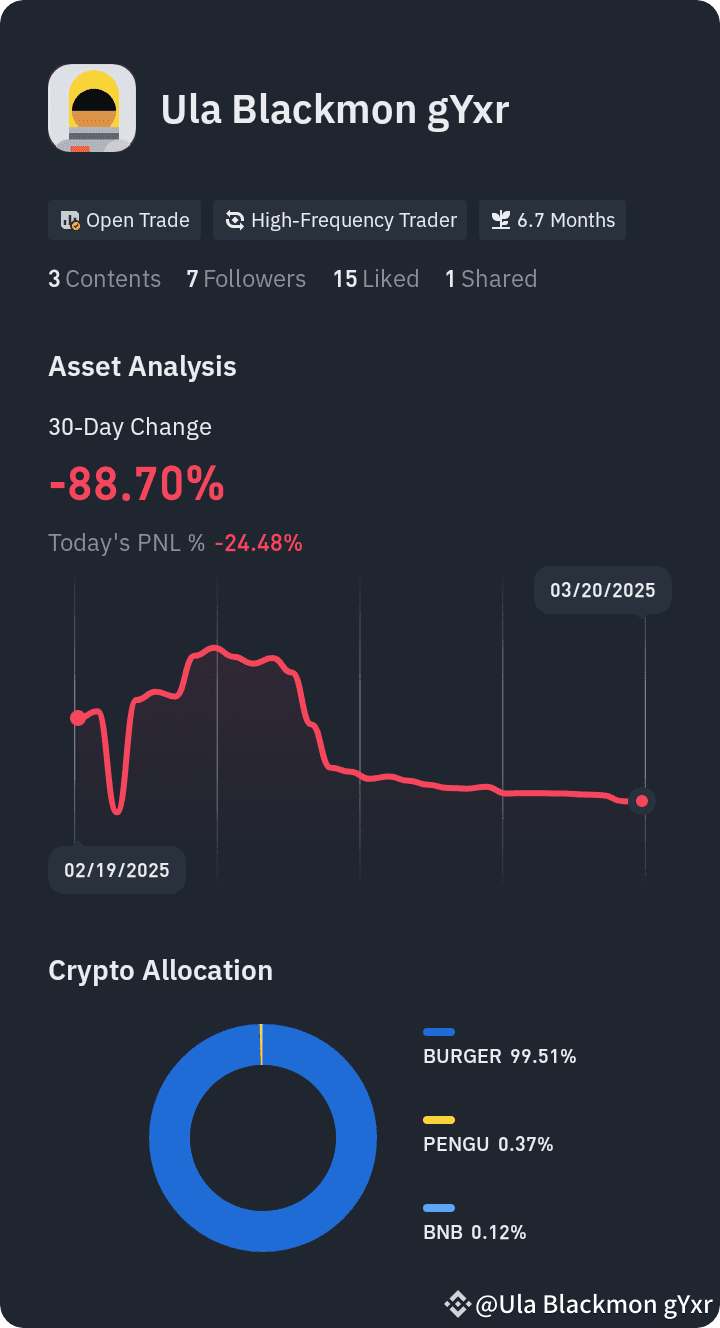This screenshot has width=720, height=1328.
Task: Click the 02/19/2025 date tooltip
Action: (117, 870)
